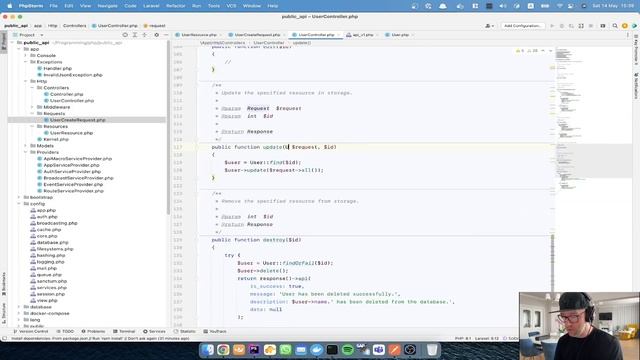The width and height of the screenshot is (640, 360).
Task: Open RouteServiceProvider.php file
Action: [x=70, y=191]
